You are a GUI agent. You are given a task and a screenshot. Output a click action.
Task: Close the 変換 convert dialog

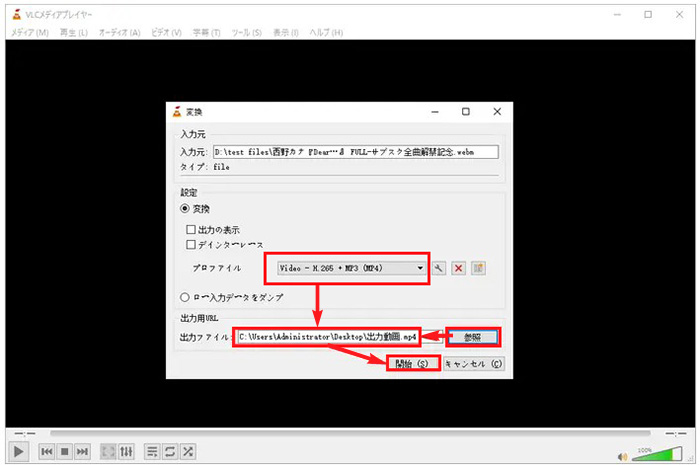pyautogui.click(x=497, y=112)
